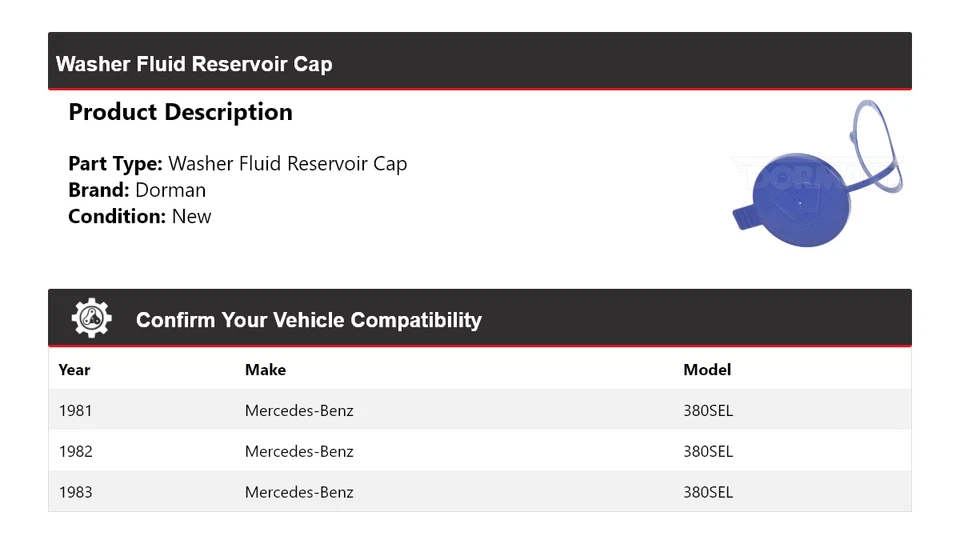Select the 1982 year cell
The height and width of the screenshot is (544, 960).
75,452
